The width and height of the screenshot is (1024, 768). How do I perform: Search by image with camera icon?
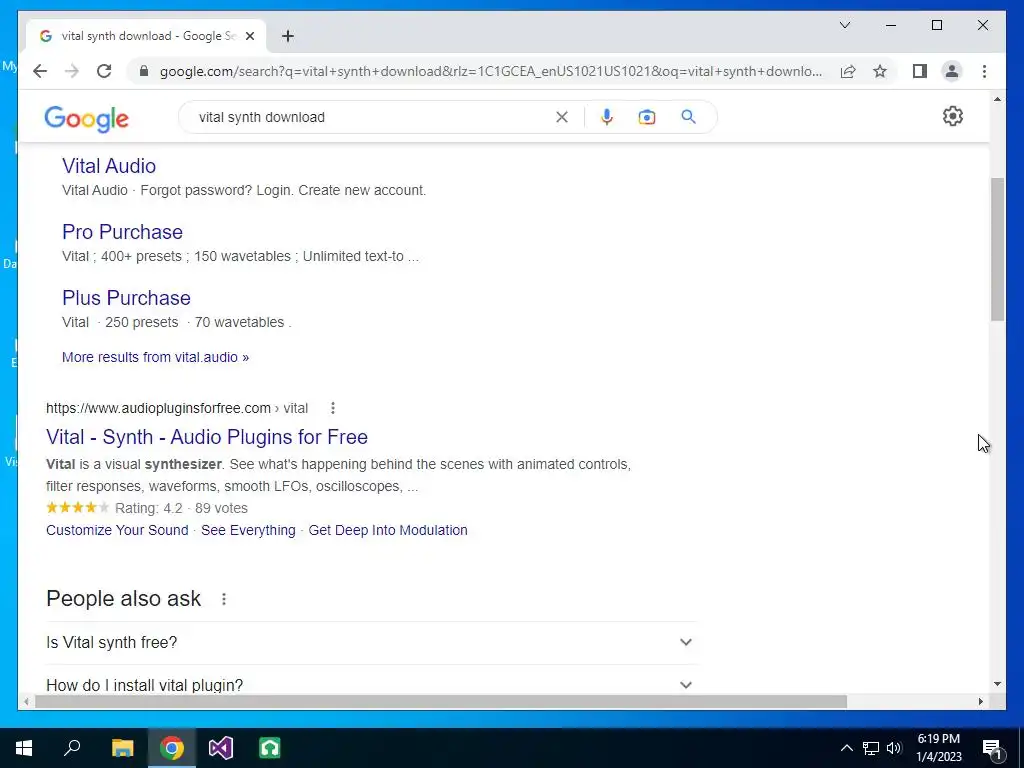(x=647, y=117)
